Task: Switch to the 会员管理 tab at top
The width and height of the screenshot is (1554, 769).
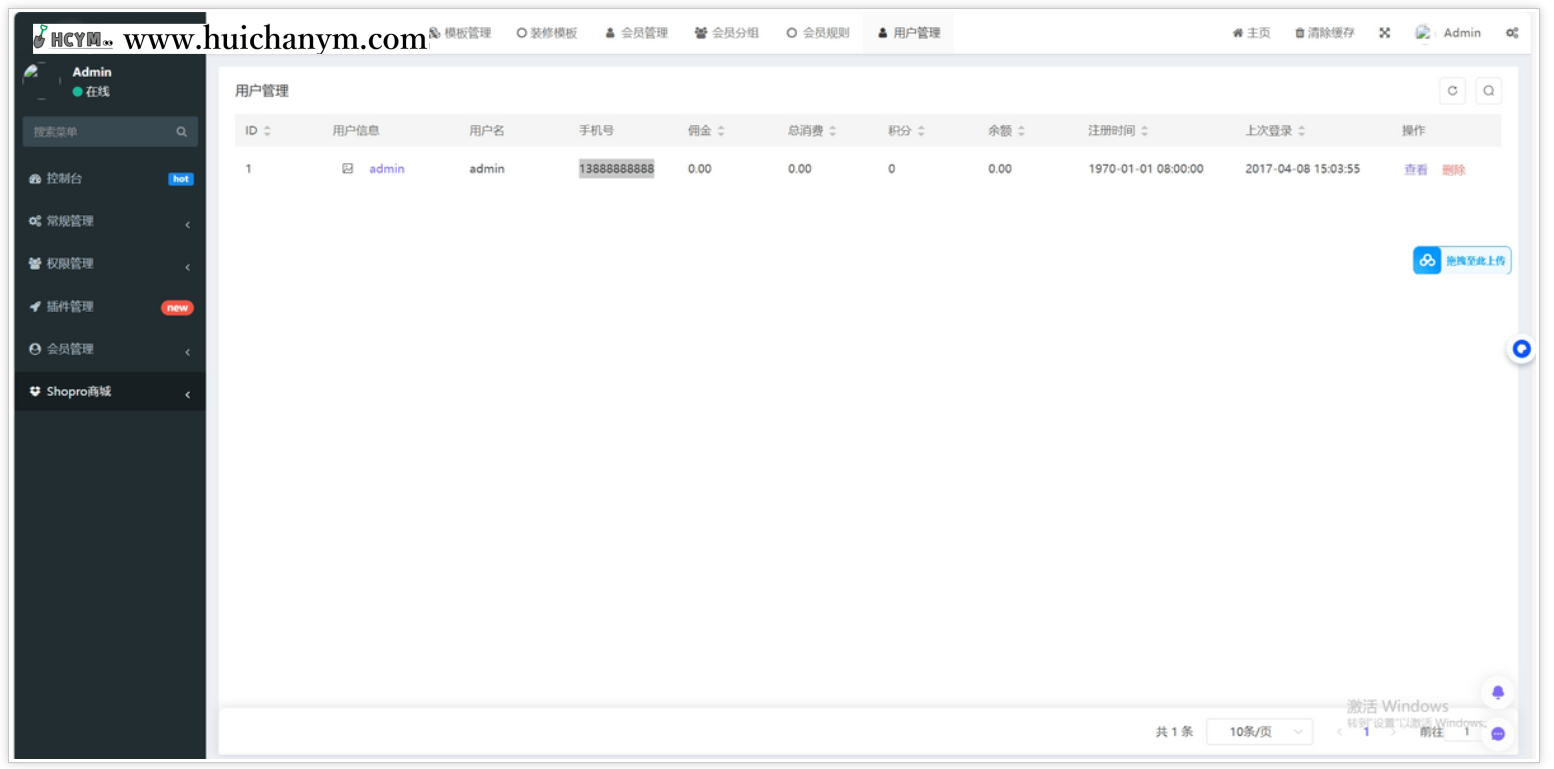Action: coord(637,32)
